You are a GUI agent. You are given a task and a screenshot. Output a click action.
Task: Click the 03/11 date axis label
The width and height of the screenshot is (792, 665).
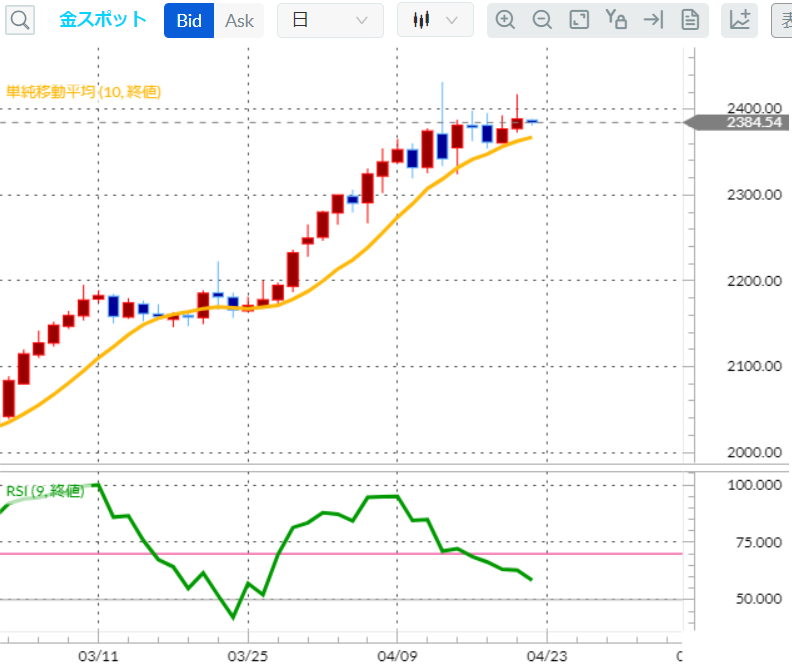98,656
